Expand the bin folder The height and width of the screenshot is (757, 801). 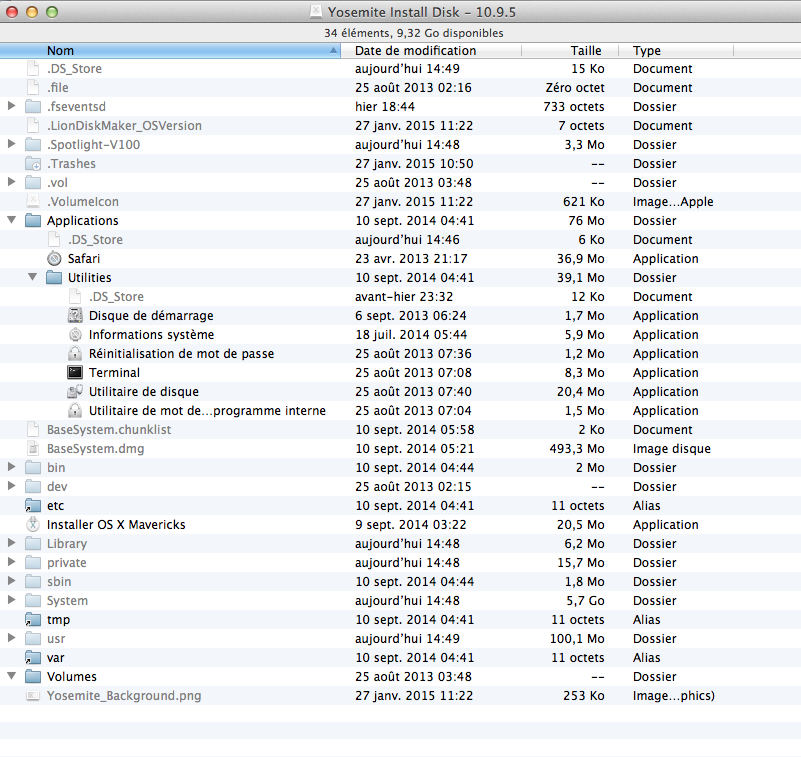(11, 467)
